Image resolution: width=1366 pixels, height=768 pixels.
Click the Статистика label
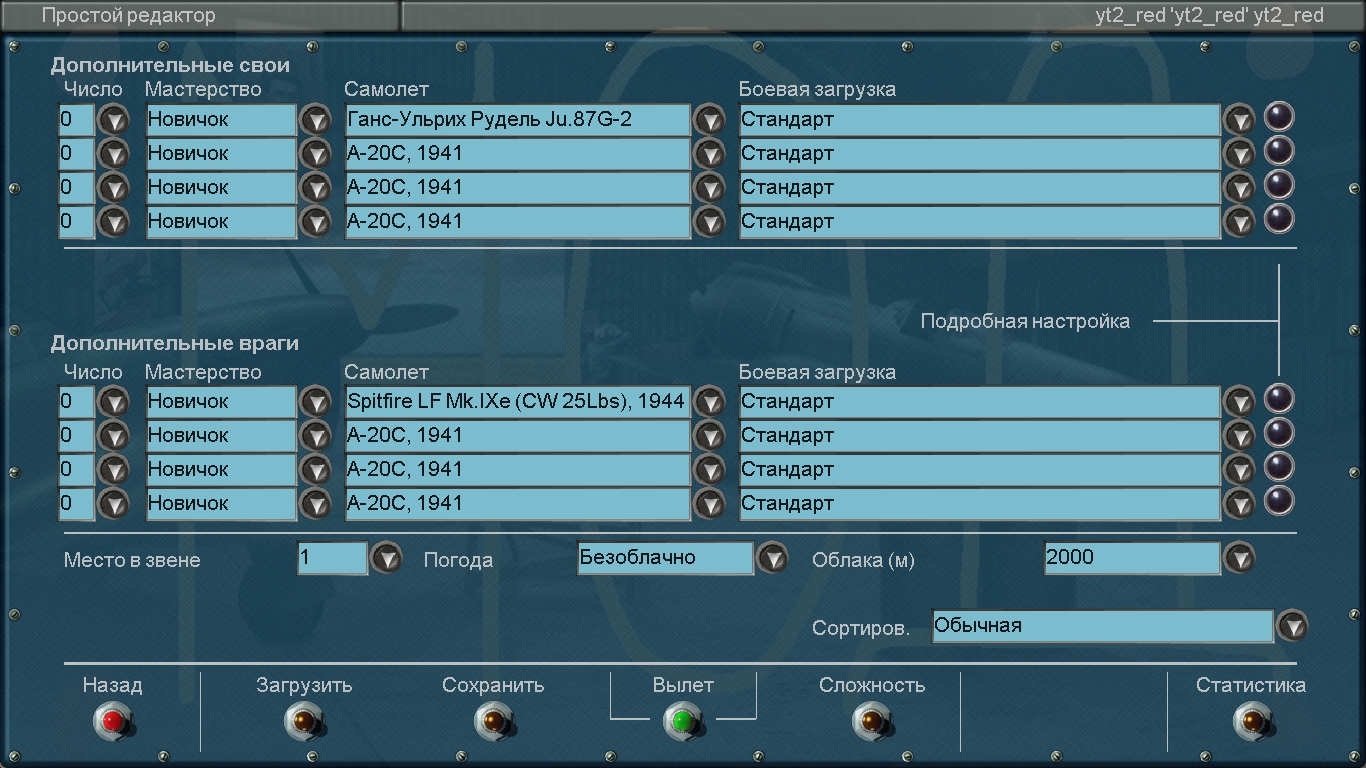pos(1251,686)
